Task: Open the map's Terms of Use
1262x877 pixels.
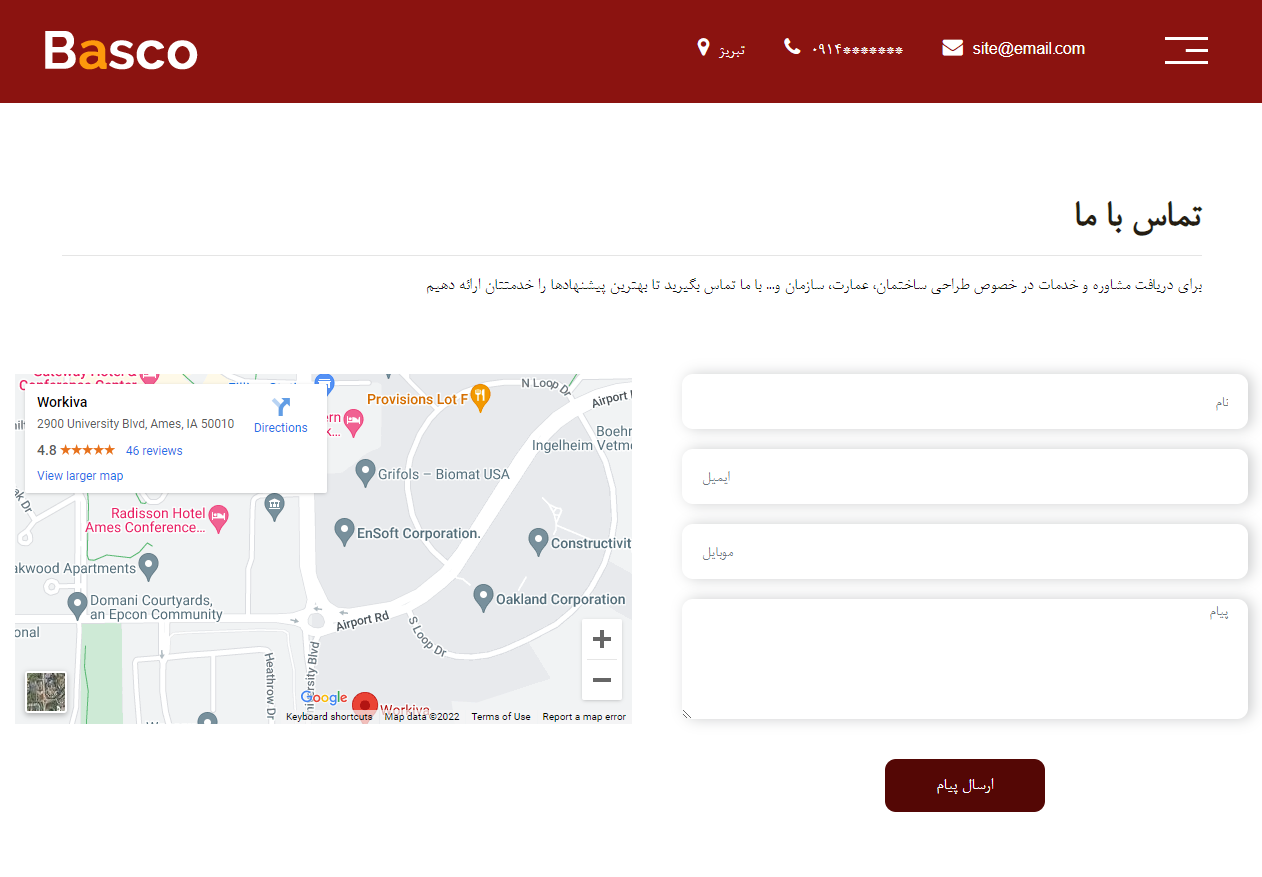Action: pos(500,716)
